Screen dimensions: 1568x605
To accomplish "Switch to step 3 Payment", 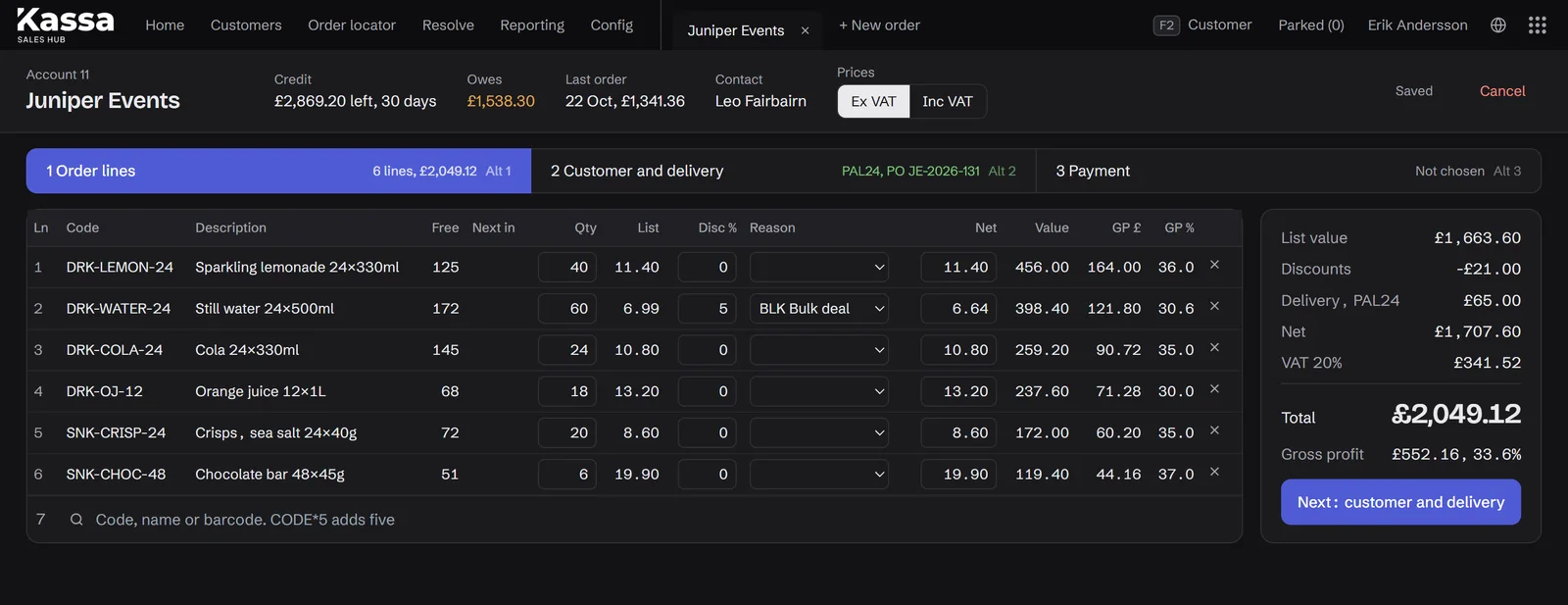I will 1288,171.
